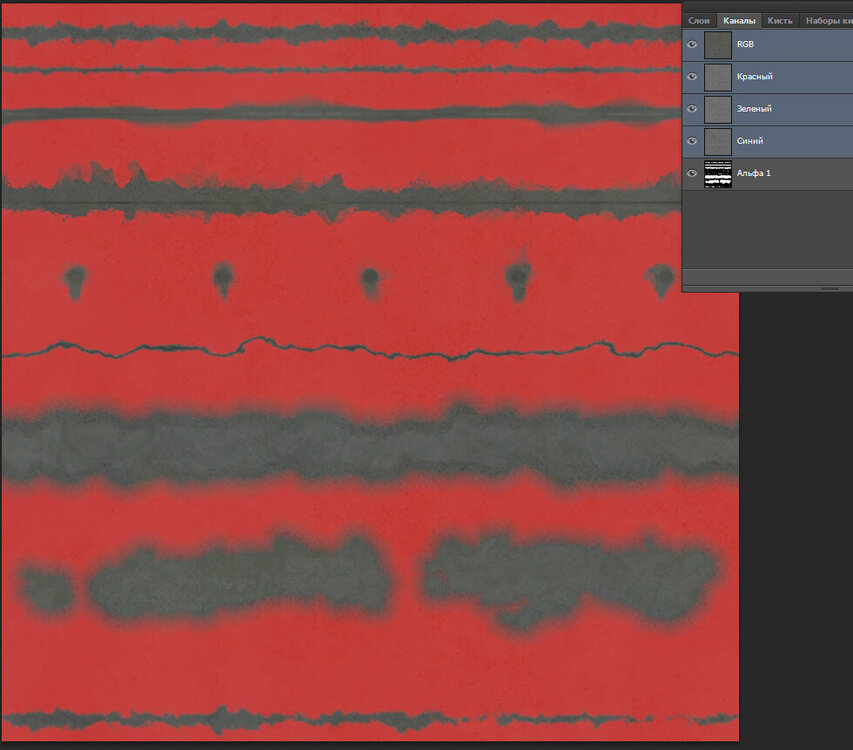853x750 pixels.
Task: Click the RGB channel thumbnail
Action: tap(718, 44)
